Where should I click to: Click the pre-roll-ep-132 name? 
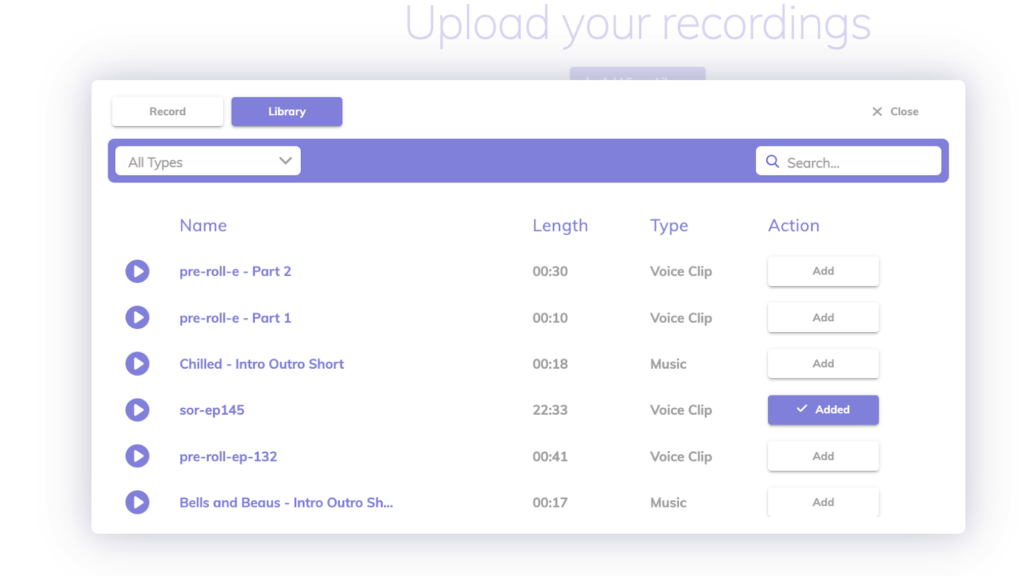(x=228, y=456)
